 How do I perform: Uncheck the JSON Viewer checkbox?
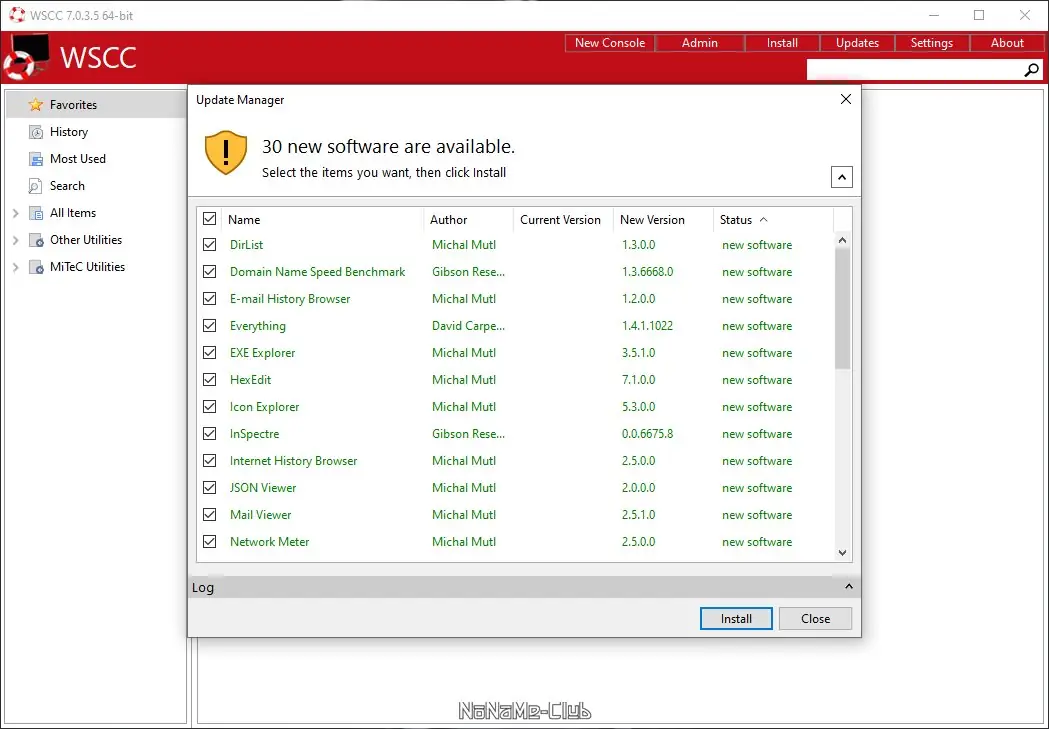click(209, 488)
